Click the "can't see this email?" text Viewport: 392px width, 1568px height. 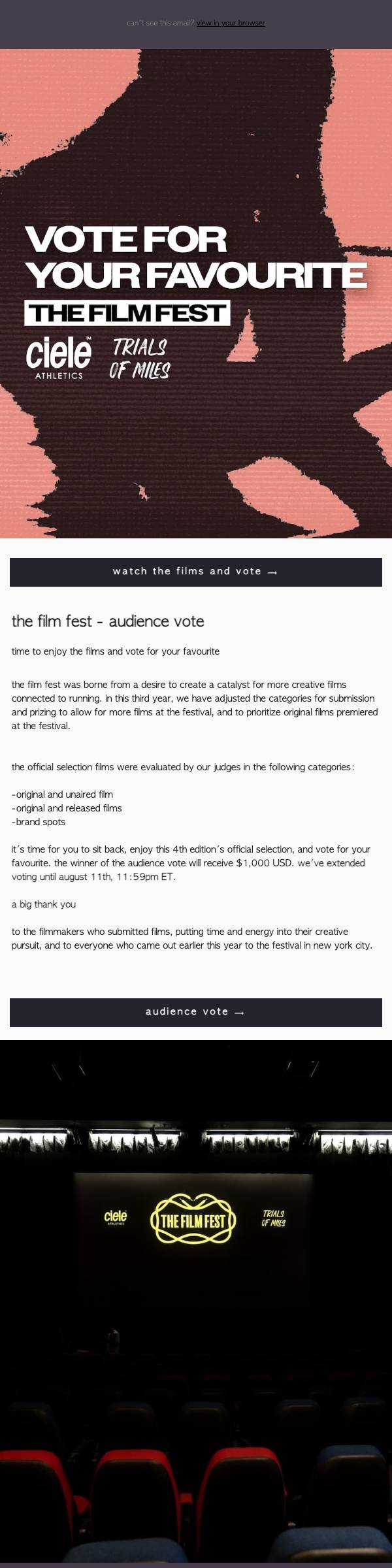click(161, 23)
